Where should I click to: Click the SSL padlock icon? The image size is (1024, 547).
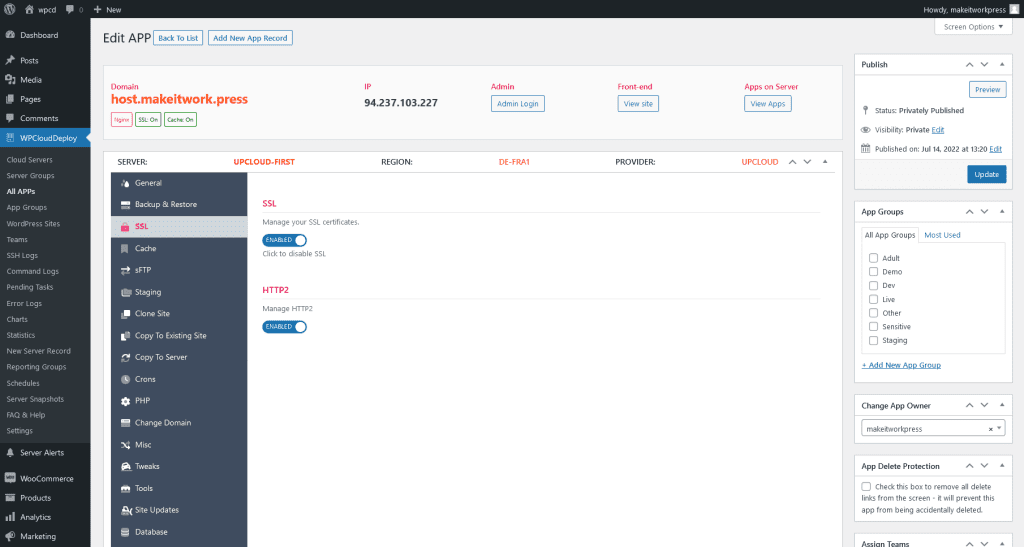[x=125, y=227]
